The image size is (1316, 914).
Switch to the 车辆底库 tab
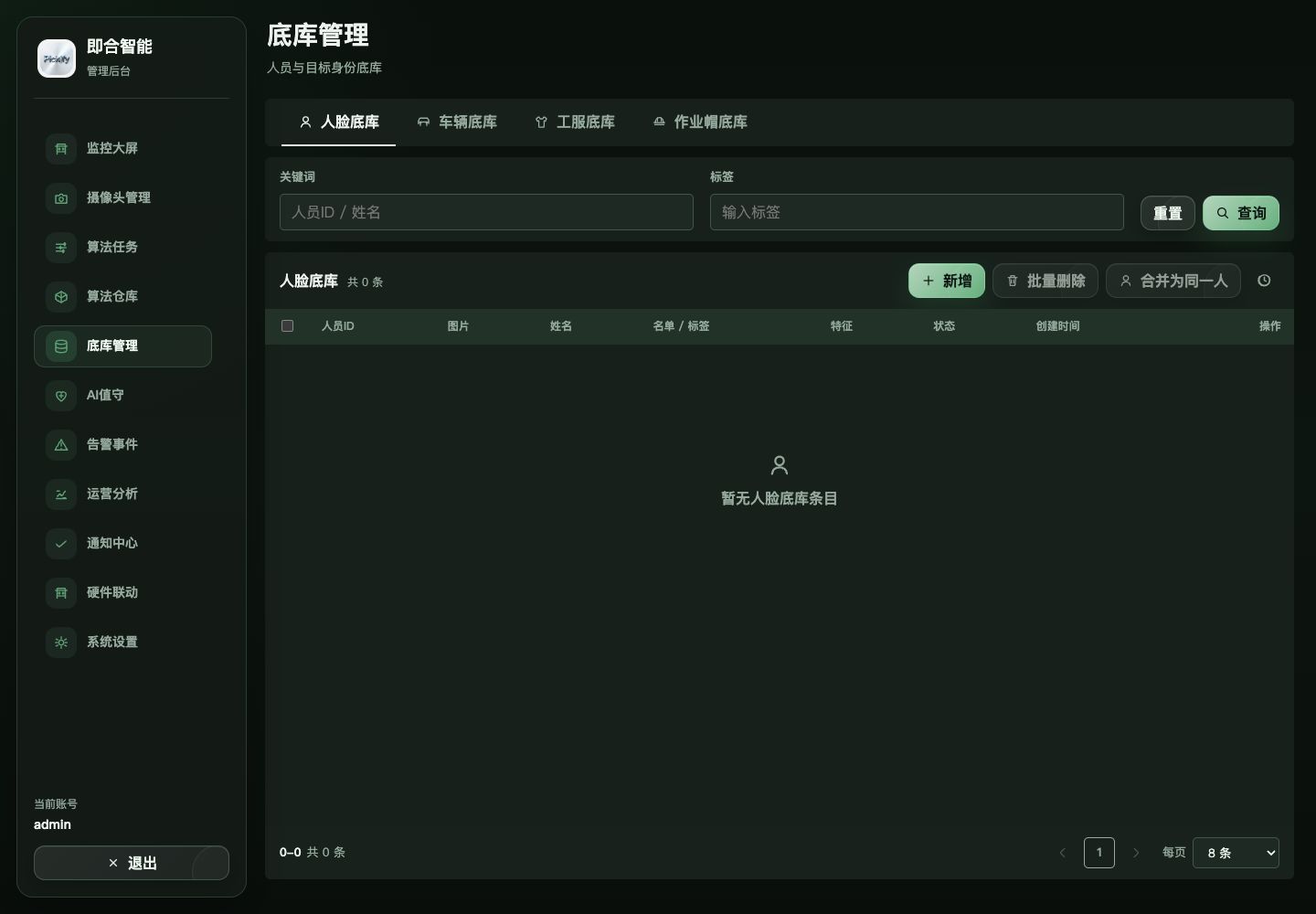(456, 122)
